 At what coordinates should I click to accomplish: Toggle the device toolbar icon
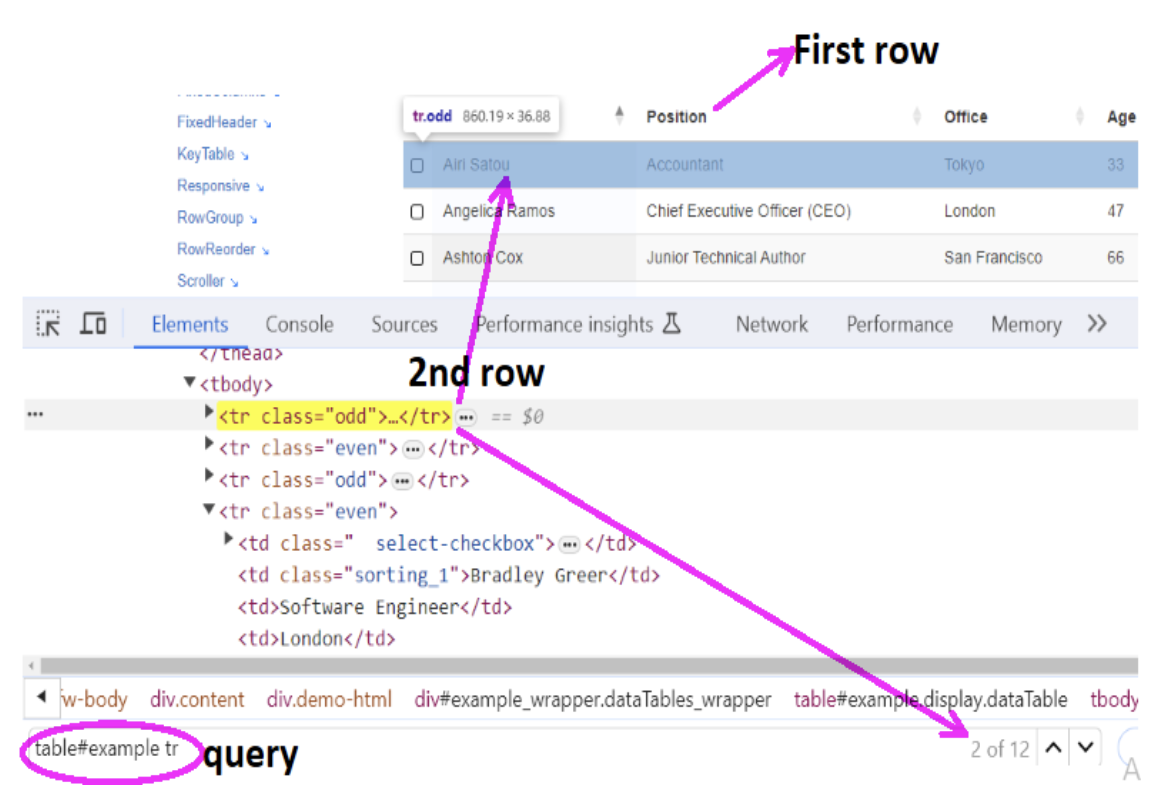(x=93, y=324)
